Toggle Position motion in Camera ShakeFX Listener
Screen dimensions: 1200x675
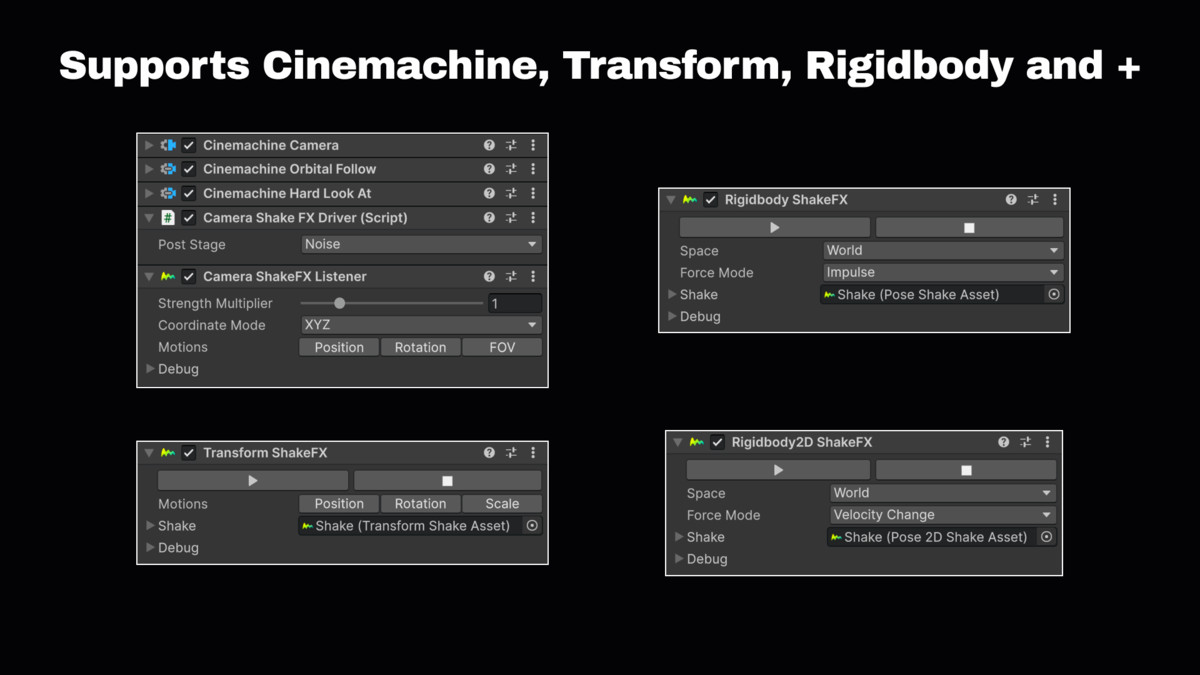click(x=339, y=347)
